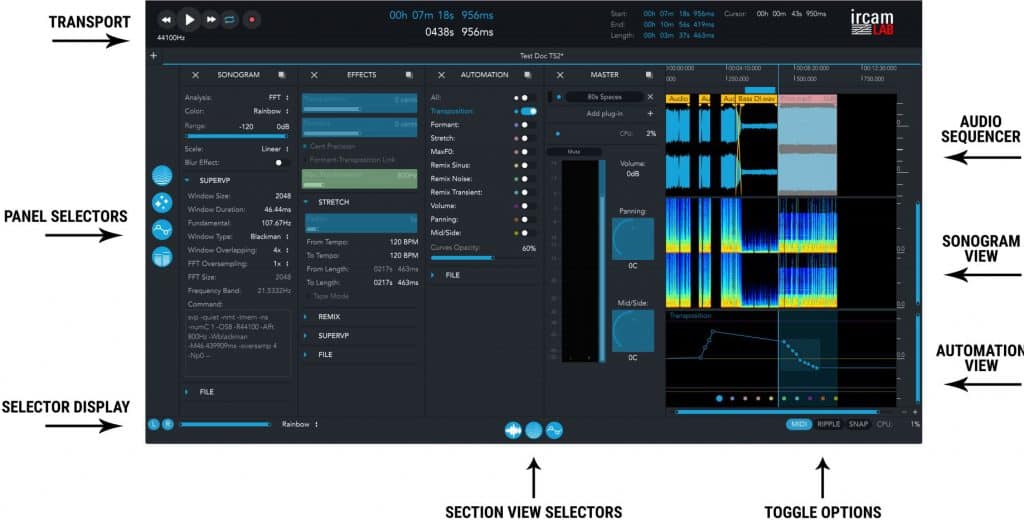Screen dimensions: 1024x520
Task: Click the Command text box in Sonogram
Action: pyautogui.click(x=237, y=343)
